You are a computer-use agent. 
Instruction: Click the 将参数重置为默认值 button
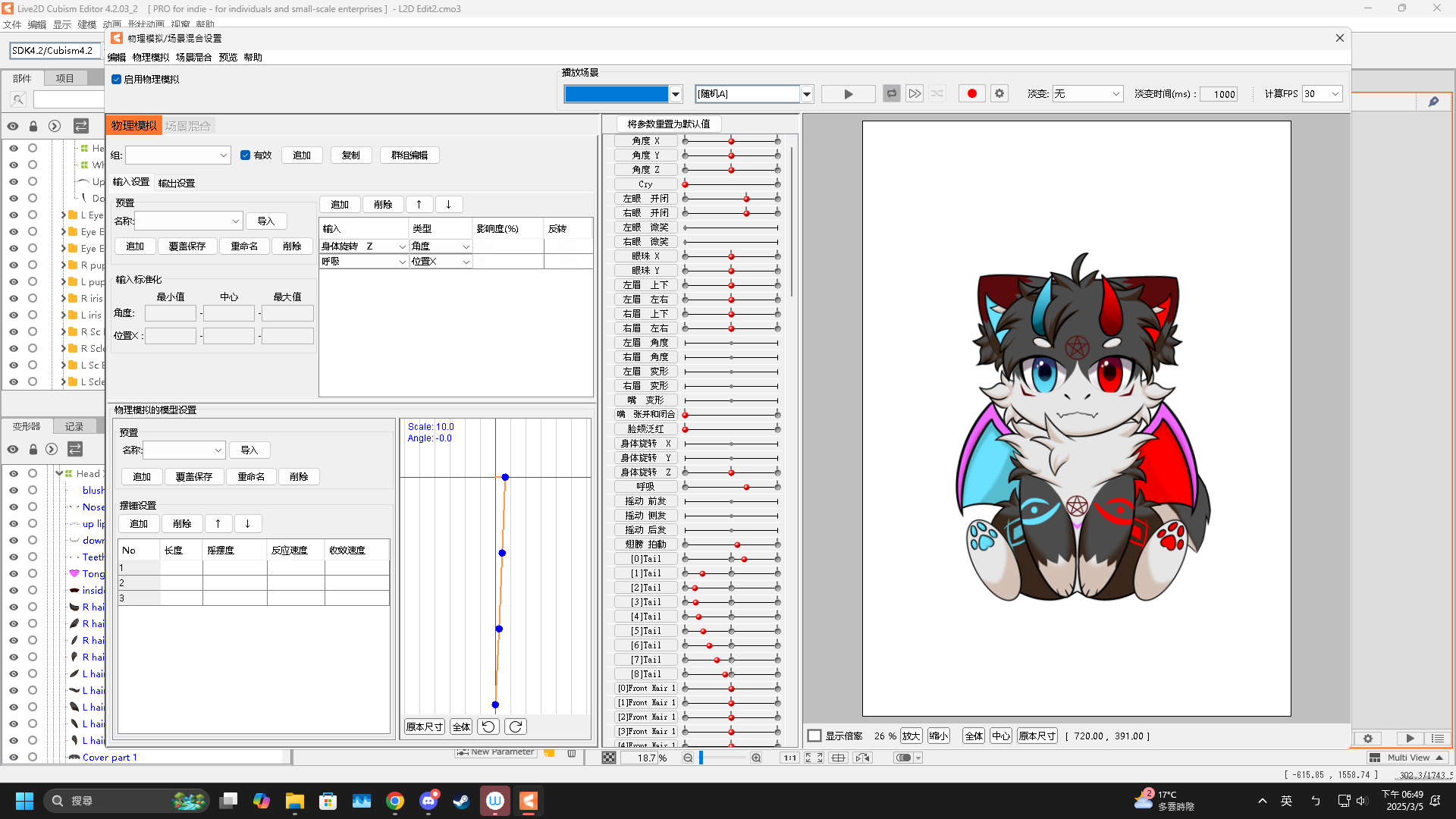[x=668, y=124]
